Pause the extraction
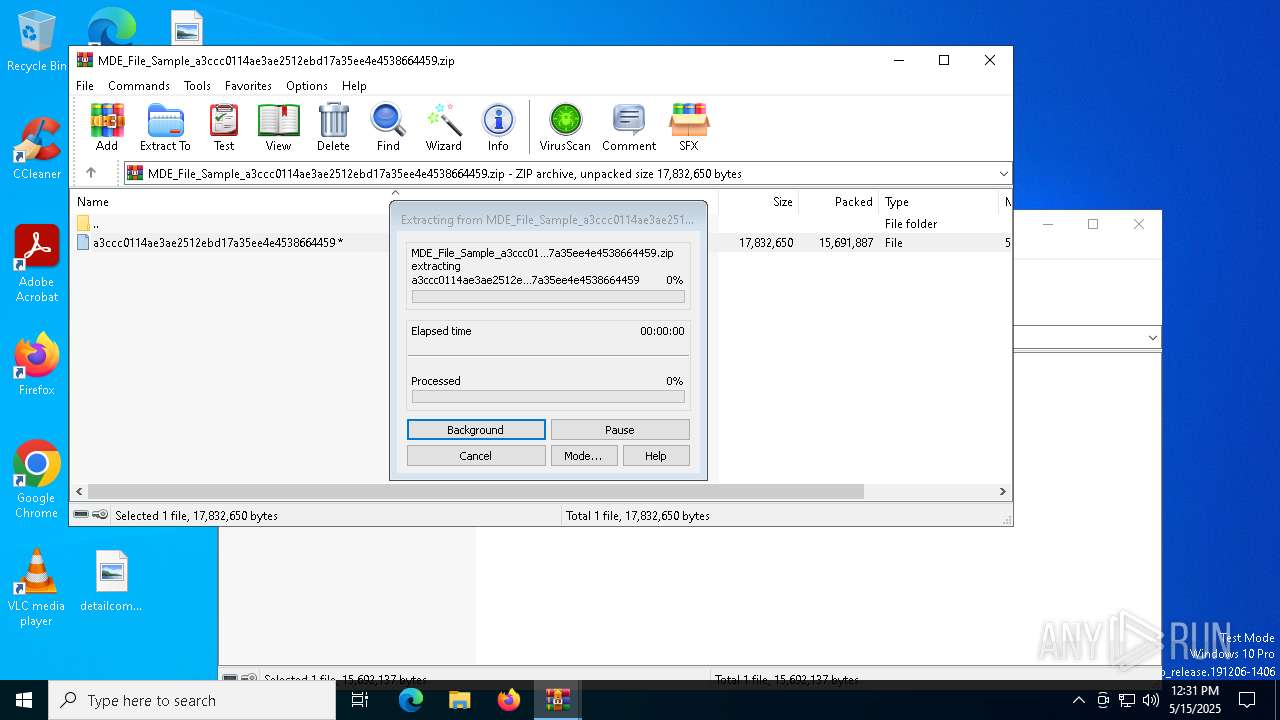Viewport: 1280px width, 720px height. 620,430
